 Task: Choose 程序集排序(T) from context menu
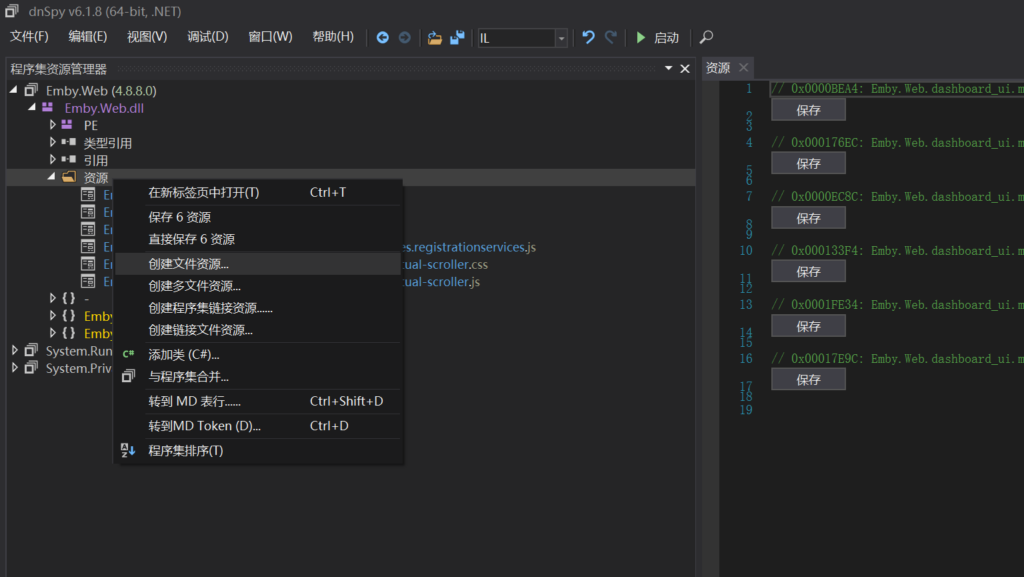(x=259, y=450)
